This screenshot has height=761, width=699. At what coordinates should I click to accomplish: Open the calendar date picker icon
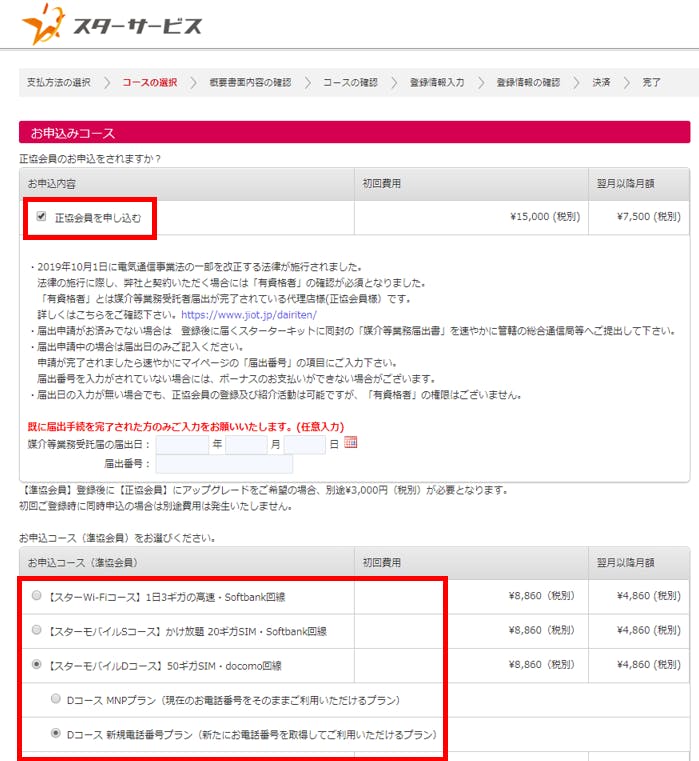[350, 443]
